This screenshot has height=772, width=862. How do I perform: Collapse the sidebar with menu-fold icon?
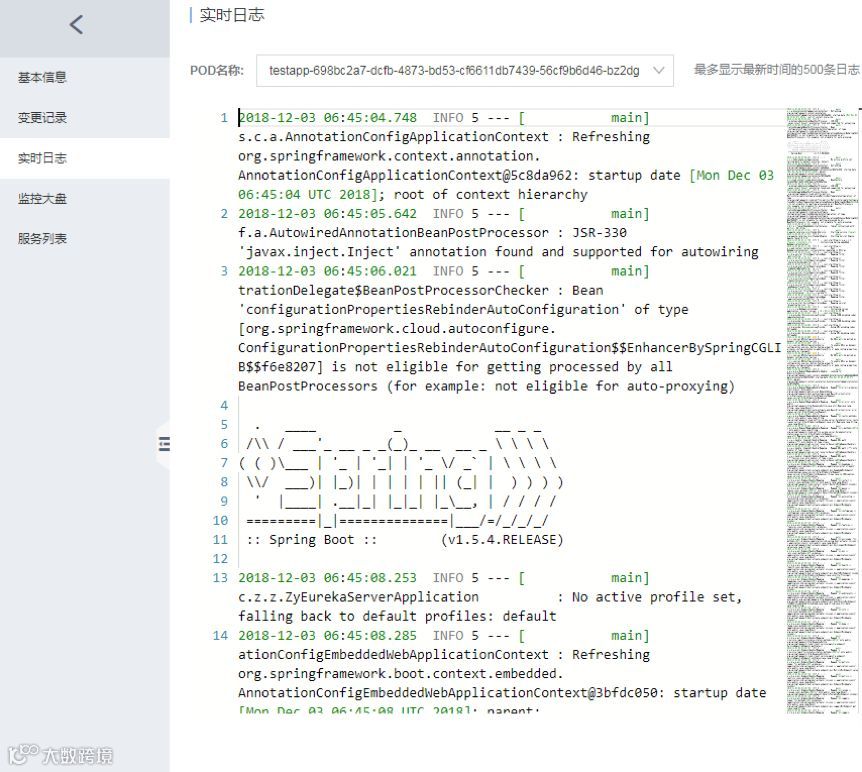pos(164,444)
